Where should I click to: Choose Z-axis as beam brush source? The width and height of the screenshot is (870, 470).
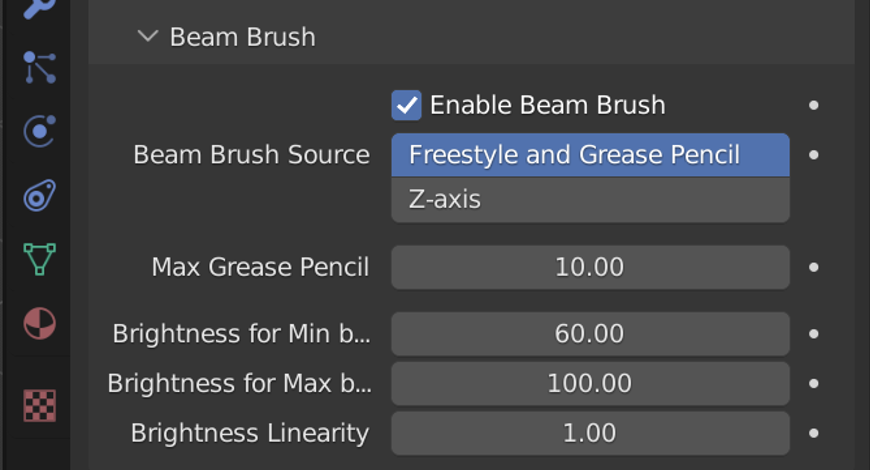pos(590,199)
